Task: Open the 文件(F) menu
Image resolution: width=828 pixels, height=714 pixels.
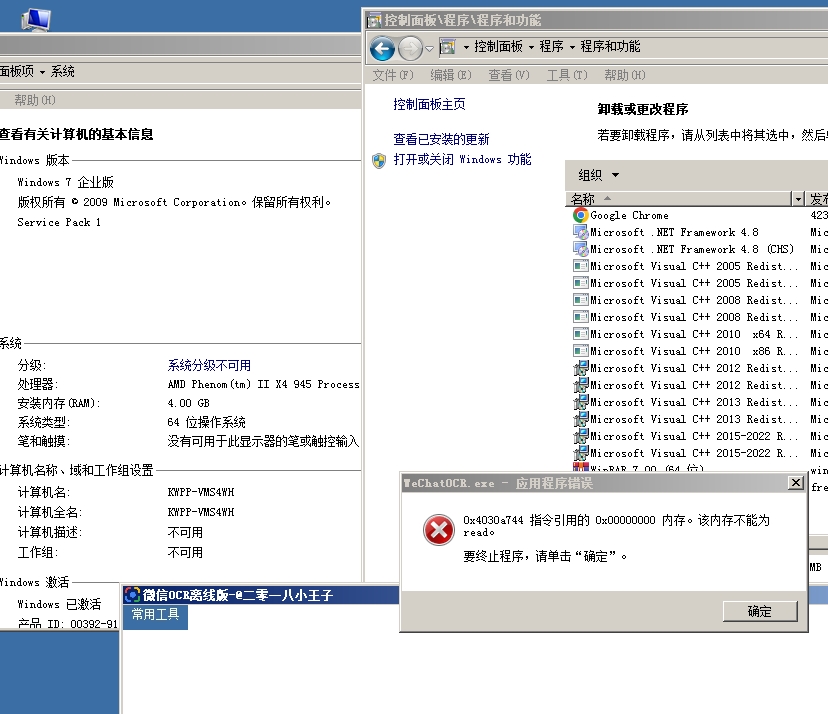Action: tap(393, 75)
